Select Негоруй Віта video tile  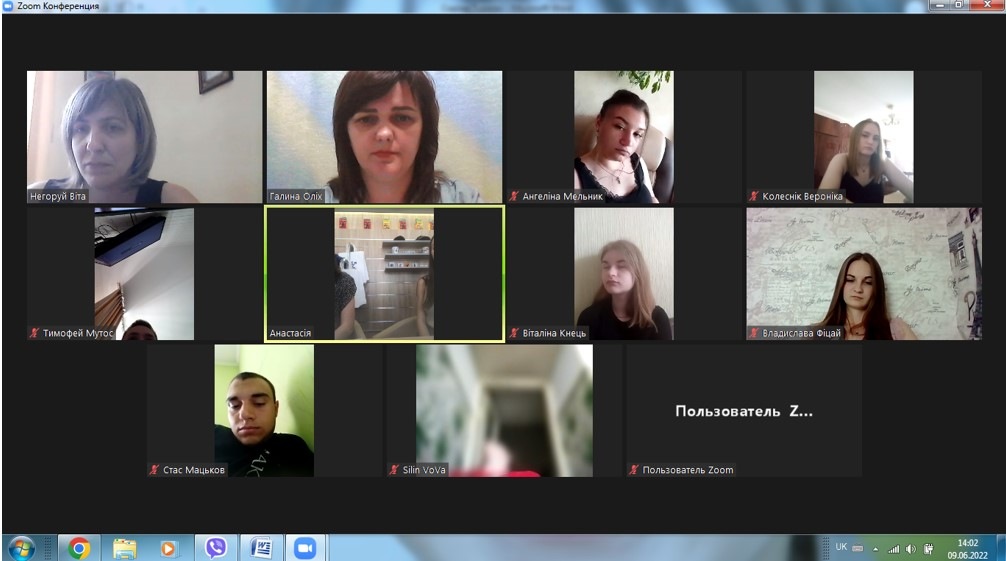coord(144,137)
